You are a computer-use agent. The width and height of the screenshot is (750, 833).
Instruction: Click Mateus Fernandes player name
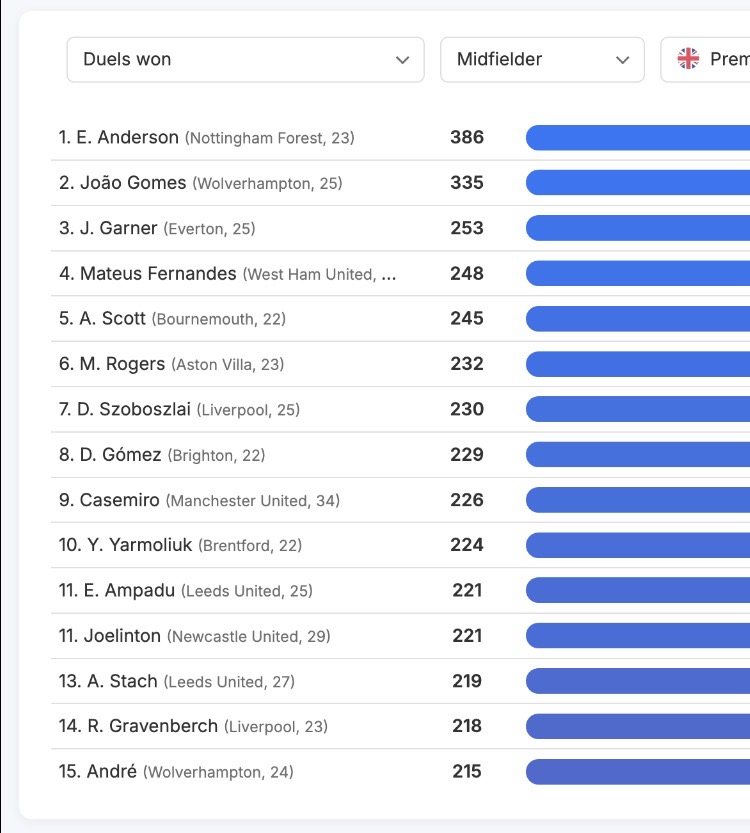click(x=158, y=273)
